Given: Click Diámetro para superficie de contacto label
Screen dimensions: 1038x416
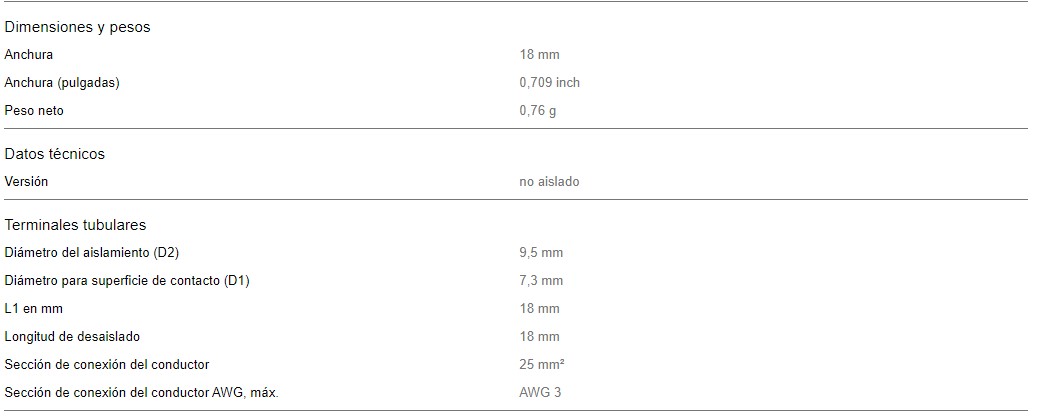Looking at the screenshot, I should (127, 280).
